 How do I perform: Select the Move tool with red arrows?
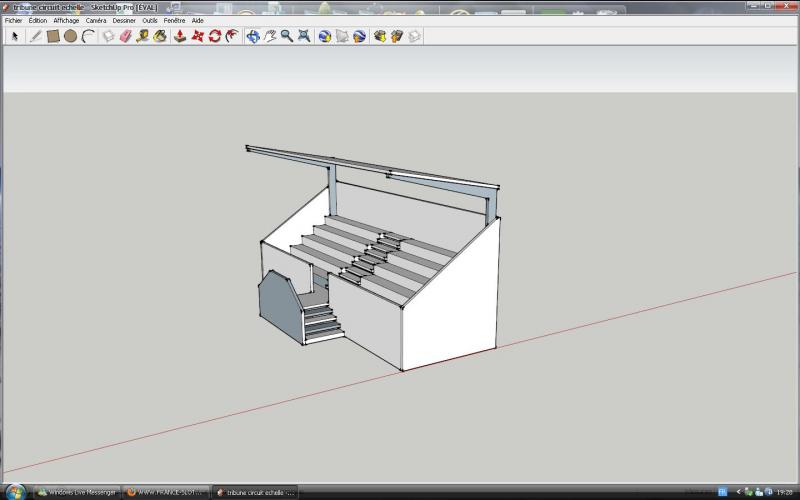[197, 36]
